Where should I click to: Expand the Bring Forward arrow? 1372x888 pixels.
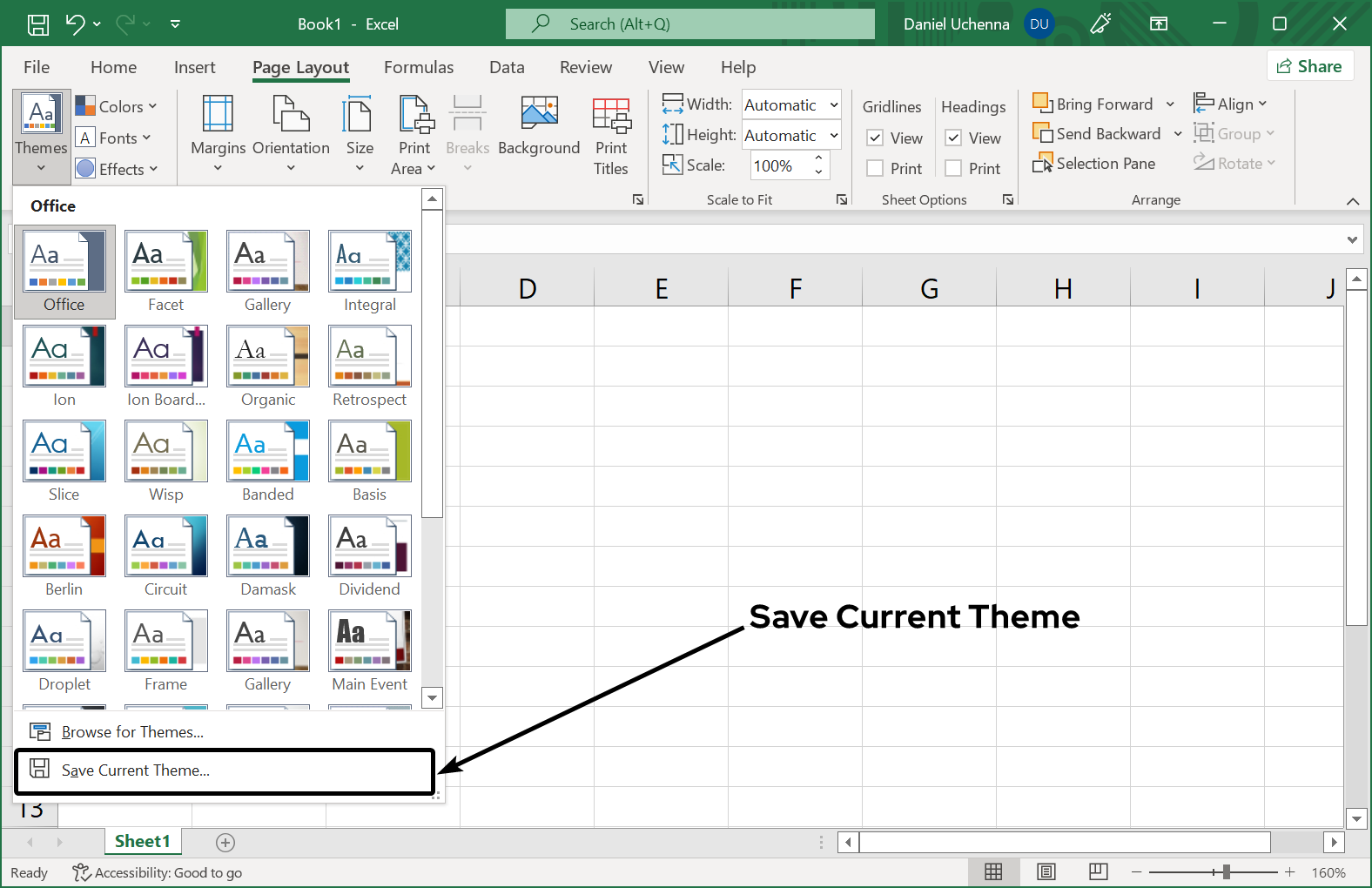tap(1170, 104)
